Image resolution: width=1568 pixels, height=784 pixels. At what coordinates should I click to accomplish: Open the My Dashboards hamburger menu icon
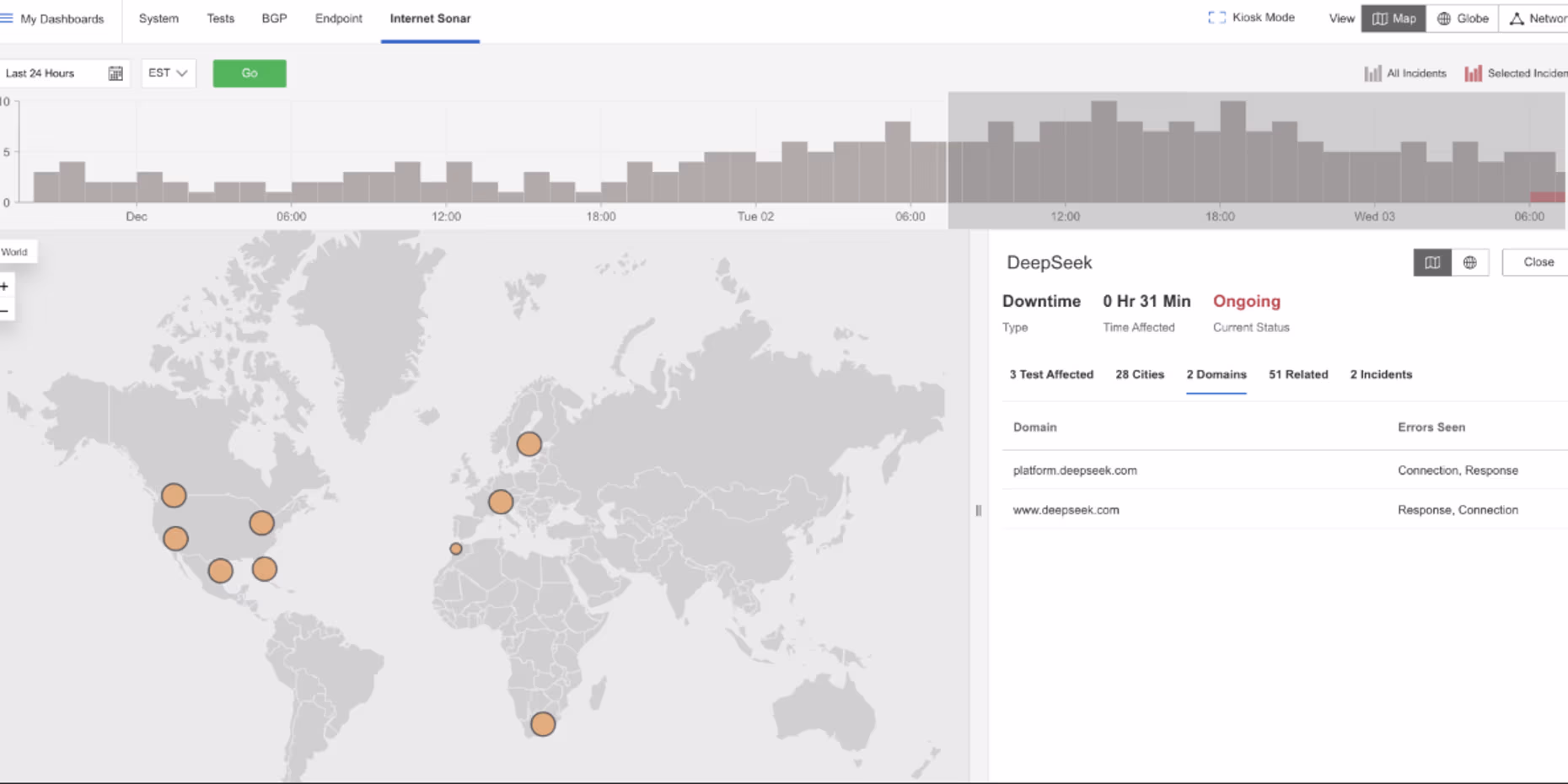(7, 18)
